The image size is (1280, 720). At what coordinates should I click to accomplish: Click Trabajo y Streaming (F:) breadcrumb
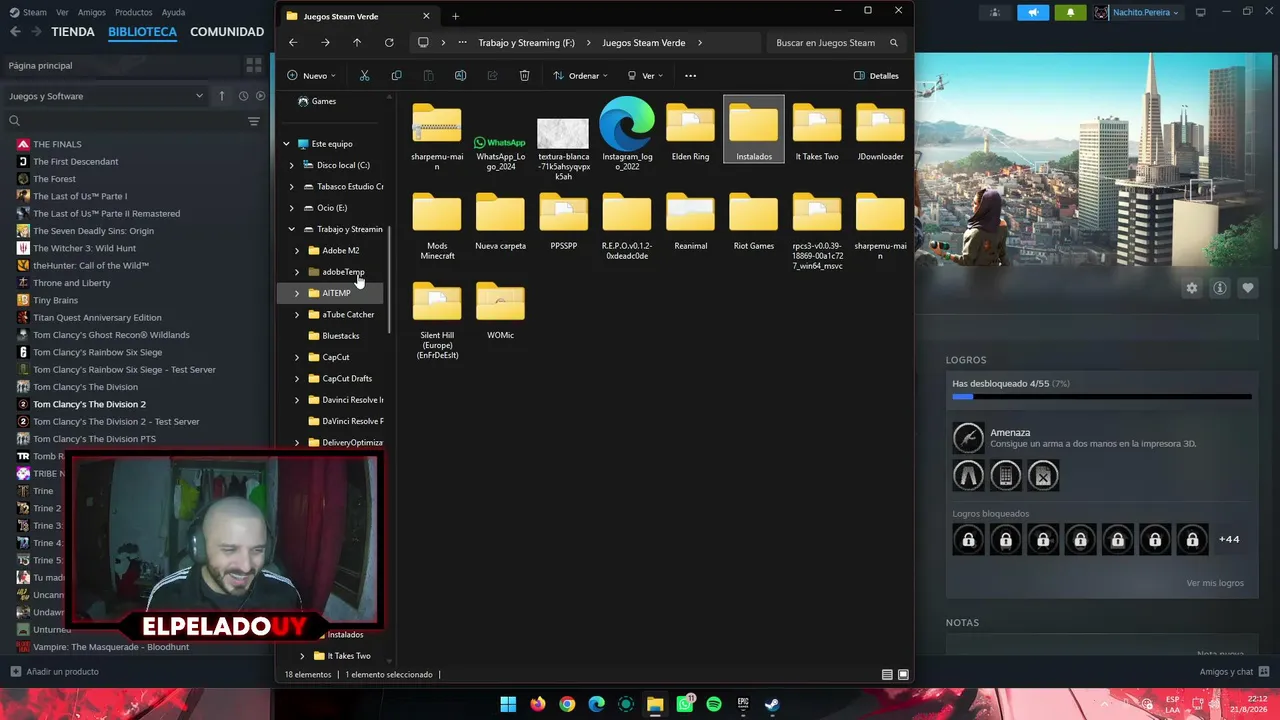tap(526, 43)
